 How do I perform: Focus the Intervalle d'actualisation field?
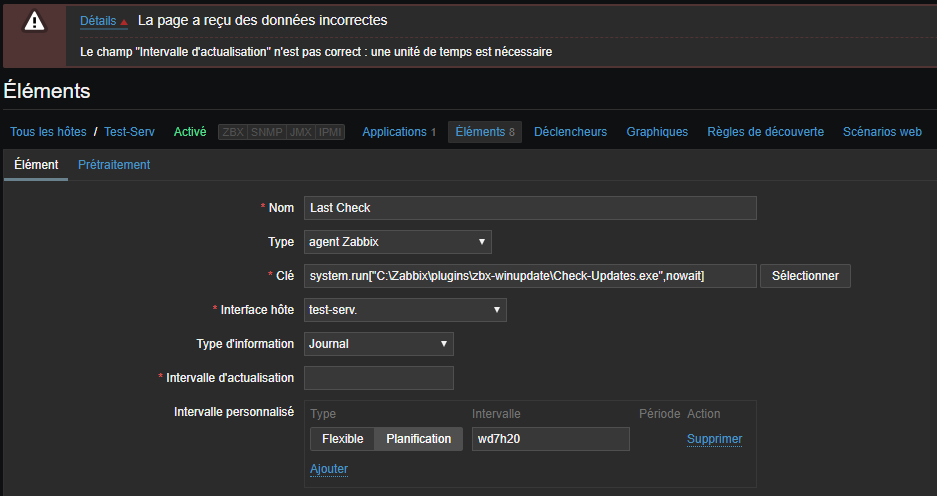click(x=379, y=378)
